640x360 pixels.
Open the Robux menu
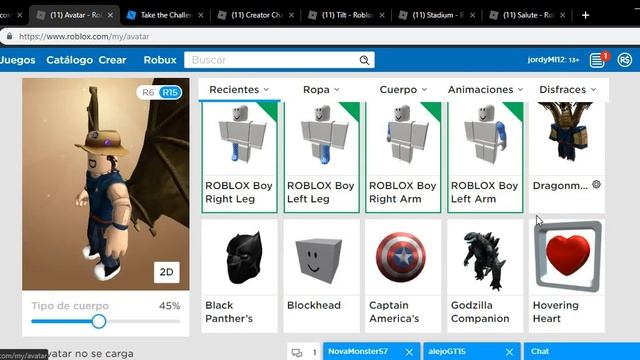[x=160, y=60]
